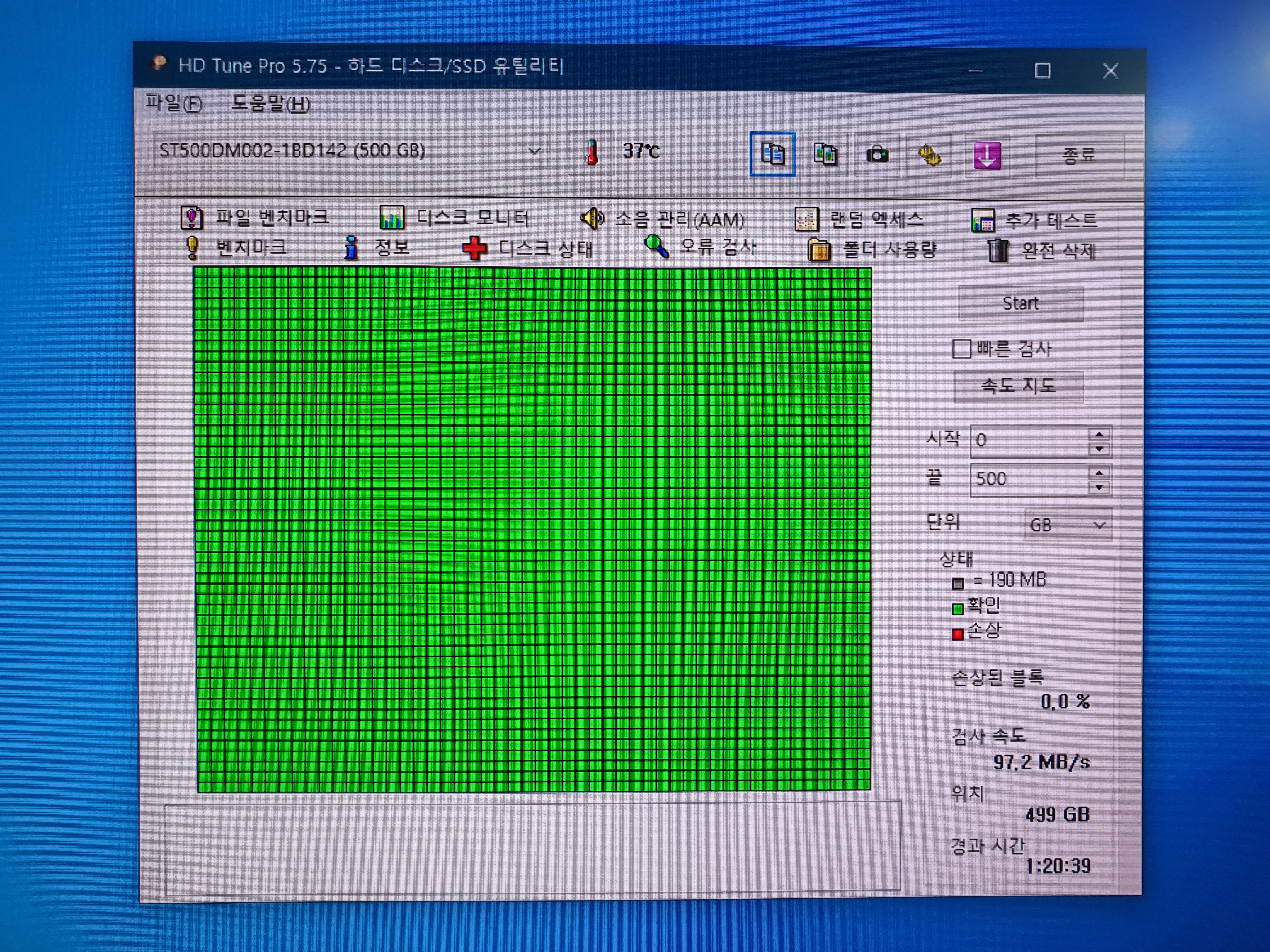Viewport: 1270px width, 952px height.
Task: Minimize the HD Tune Pro window
Action: (x=977, y=71)
